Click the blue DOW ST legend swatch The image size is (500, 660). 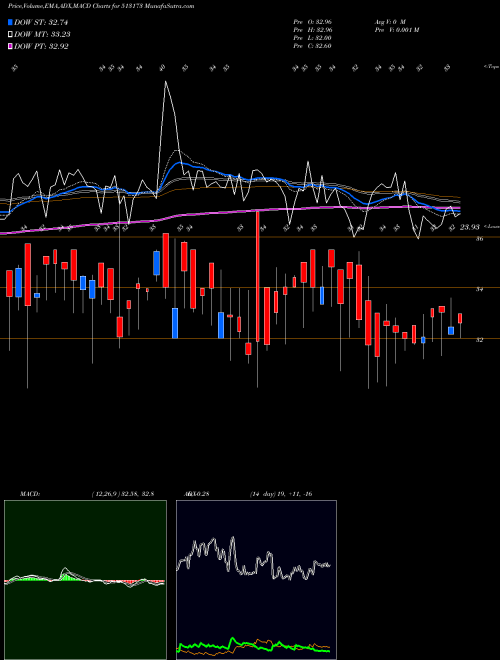point(11,22)
